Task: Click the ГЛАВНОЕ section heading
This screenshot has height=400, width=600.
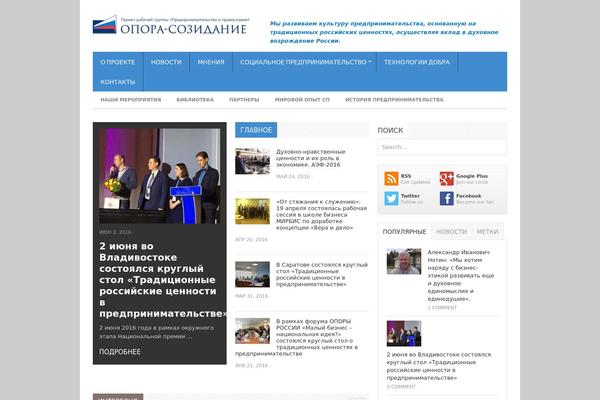Action: tap(256, 130)
